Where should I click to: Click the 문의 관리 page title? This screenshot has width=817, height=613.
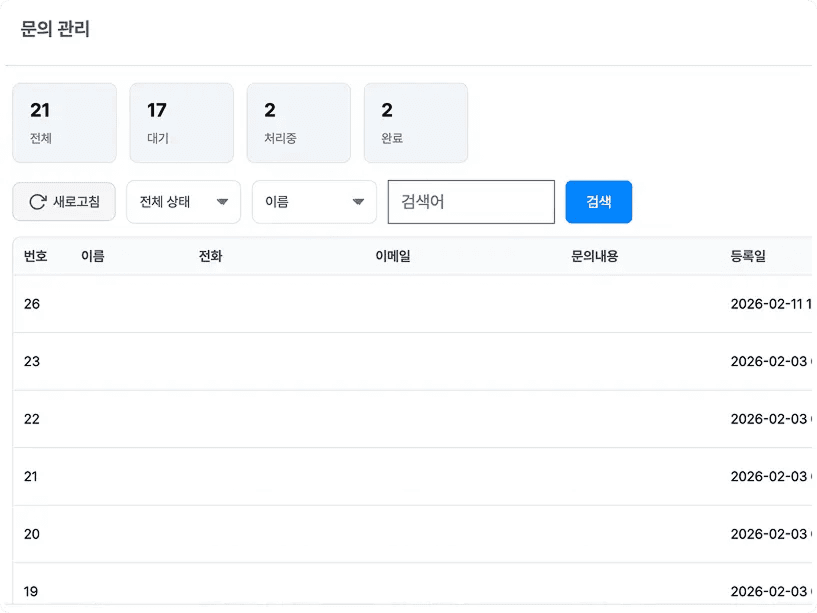coord(55,29)
